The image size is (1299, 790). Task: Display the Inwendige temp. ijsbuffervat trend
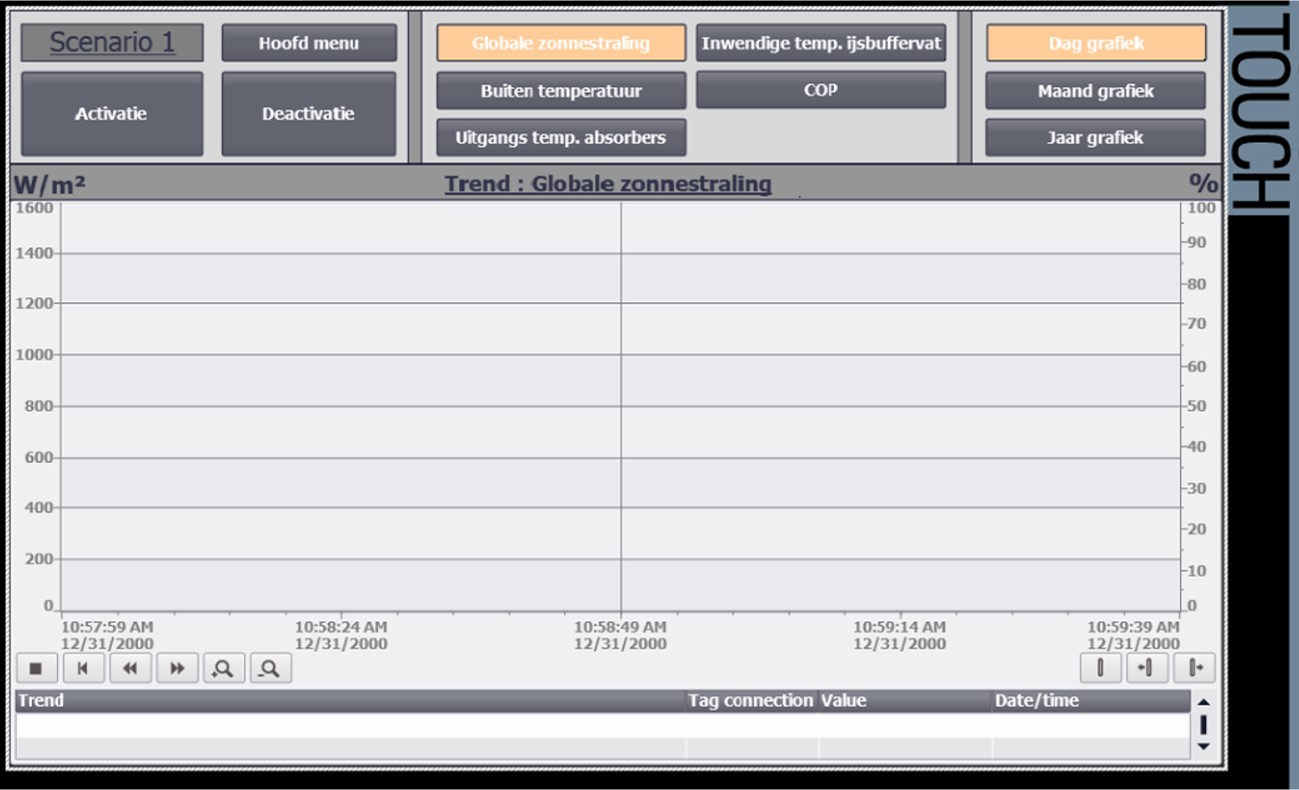click(x=822, y=43)
